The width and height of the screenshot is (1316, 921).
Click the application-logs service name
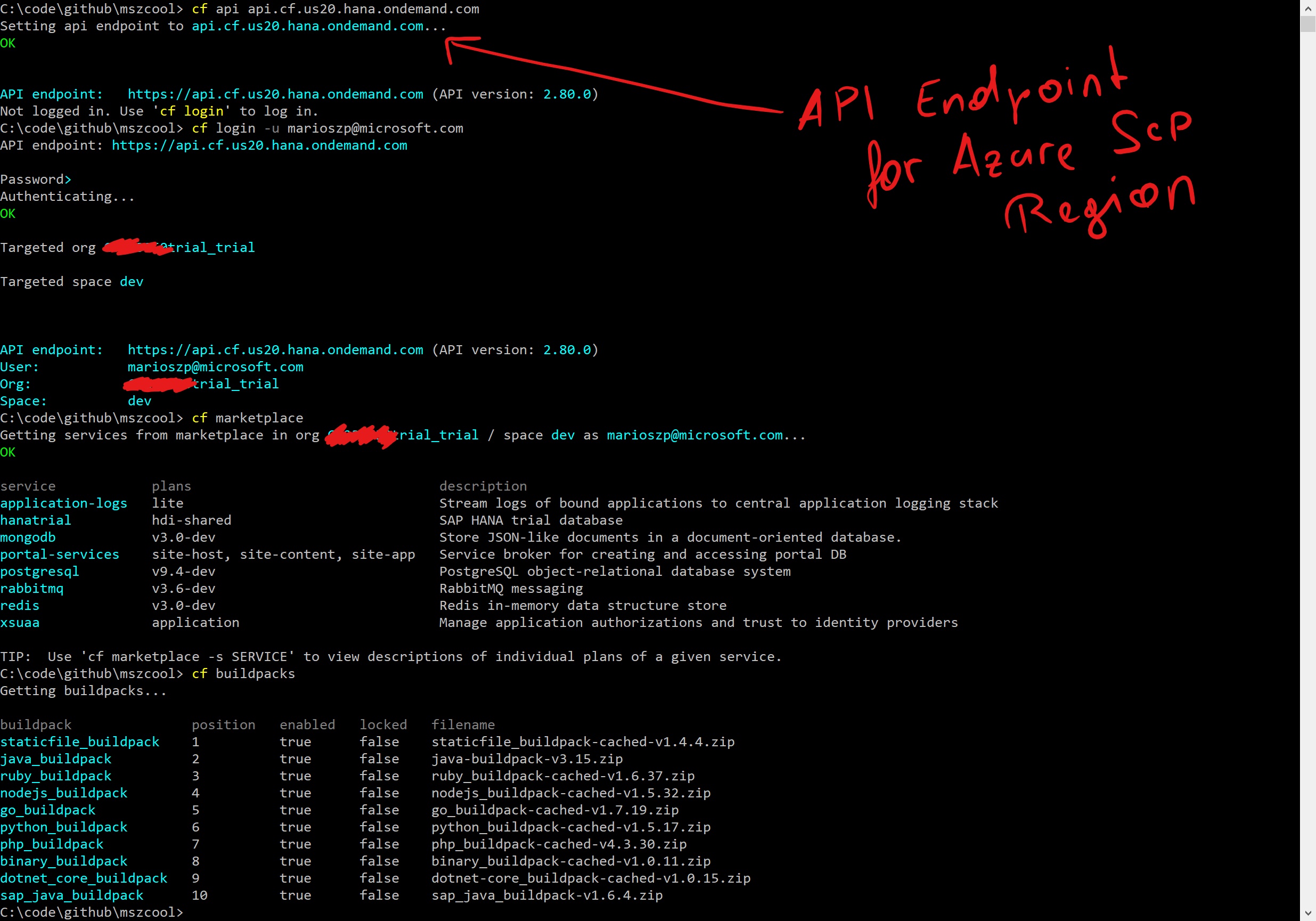(63, 504)
